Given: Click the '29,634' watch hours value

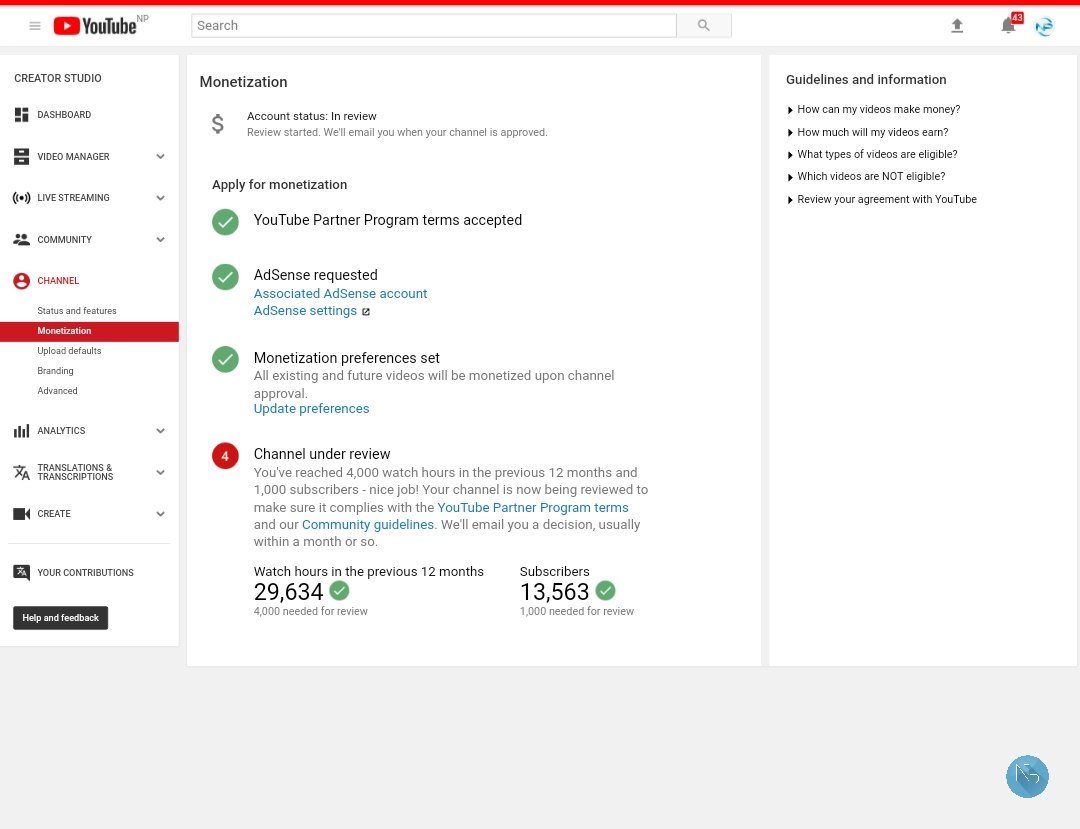Looking at the screenshot, I should tap(288, 591).
